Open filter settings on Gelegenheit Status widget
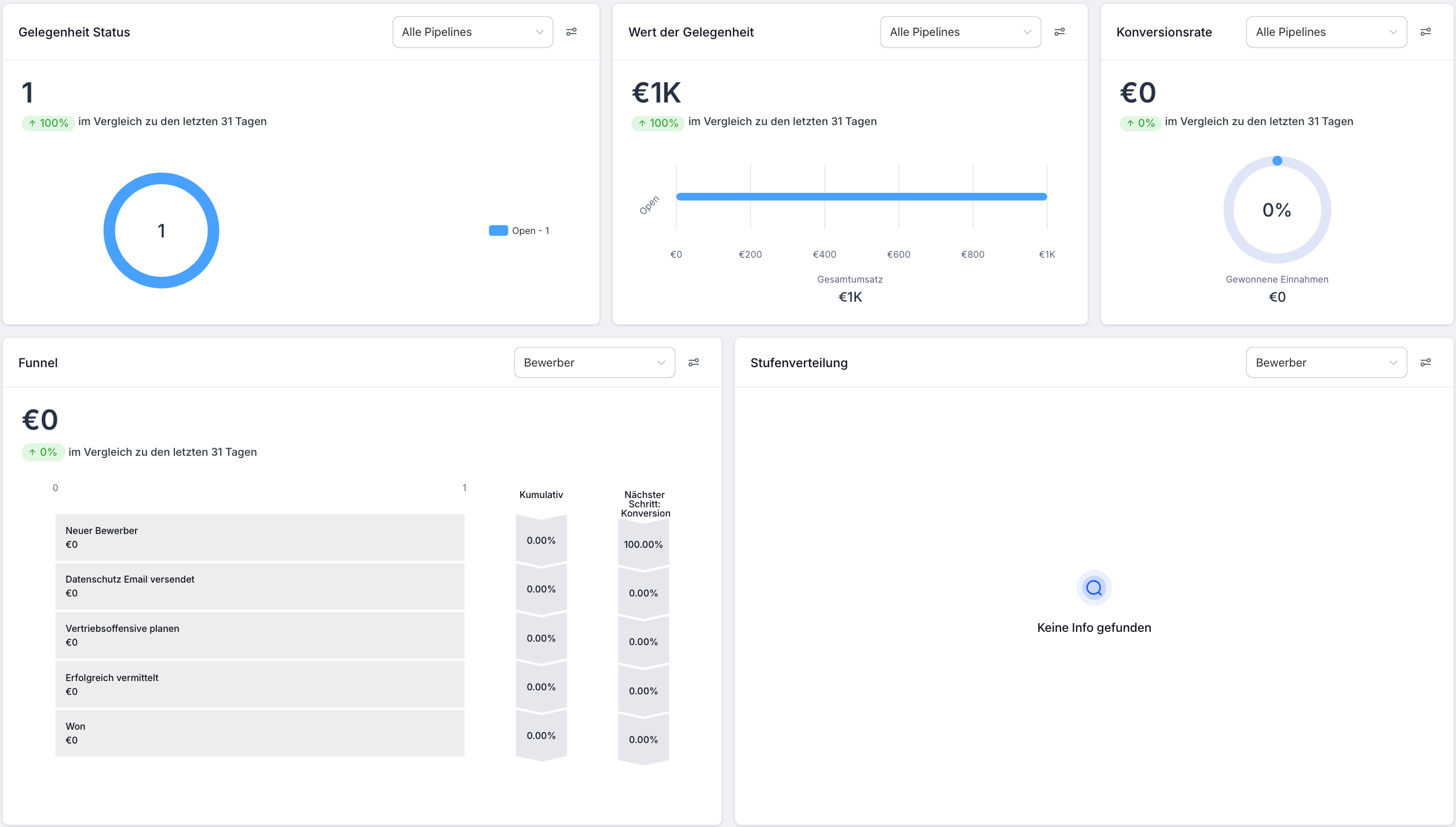Image resolution: width=1456 pixels, height=827 pixels. tap(572, 32)
